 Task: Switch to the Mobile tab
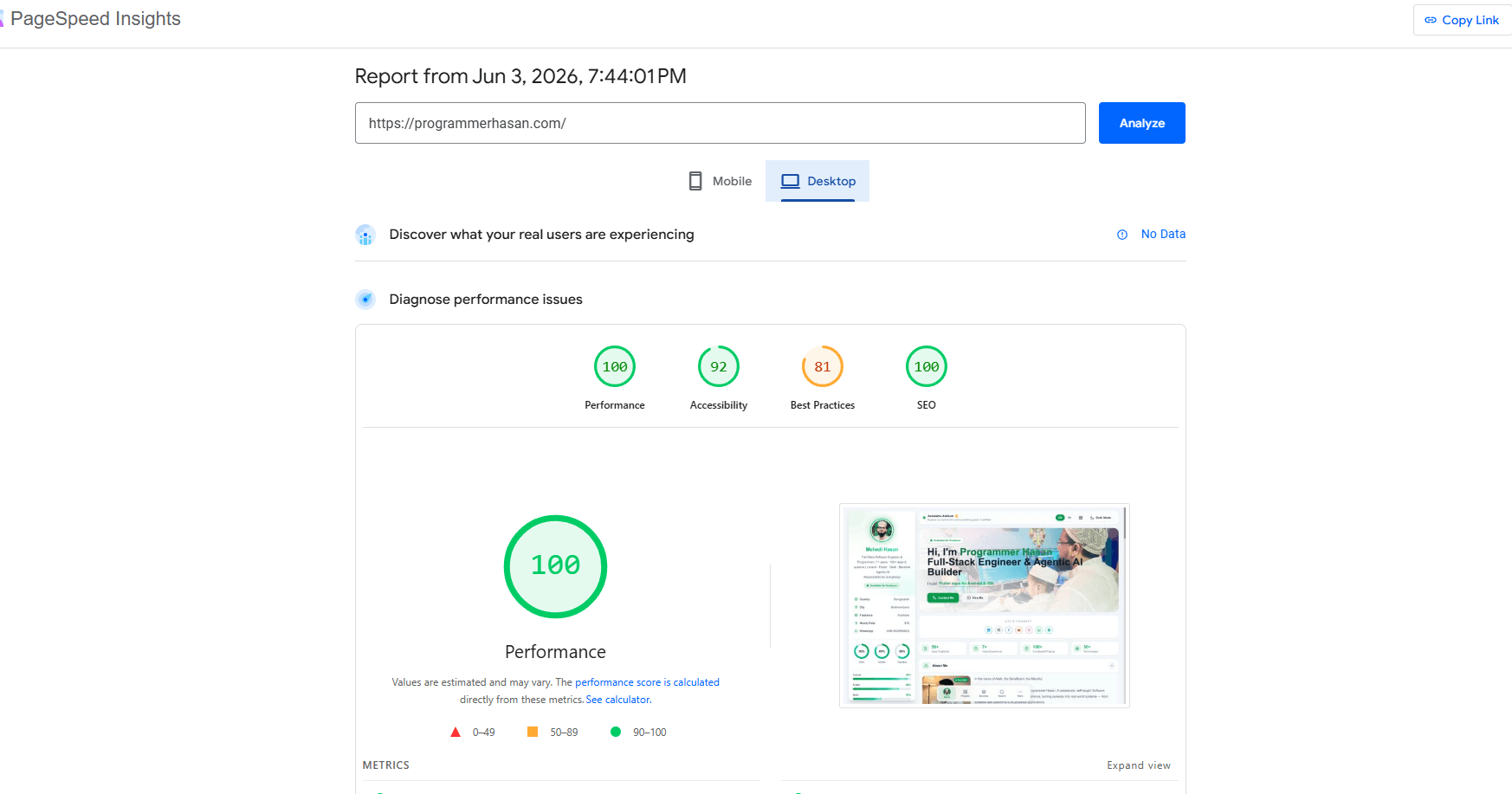pyautogui.click(x=720, y=181)
